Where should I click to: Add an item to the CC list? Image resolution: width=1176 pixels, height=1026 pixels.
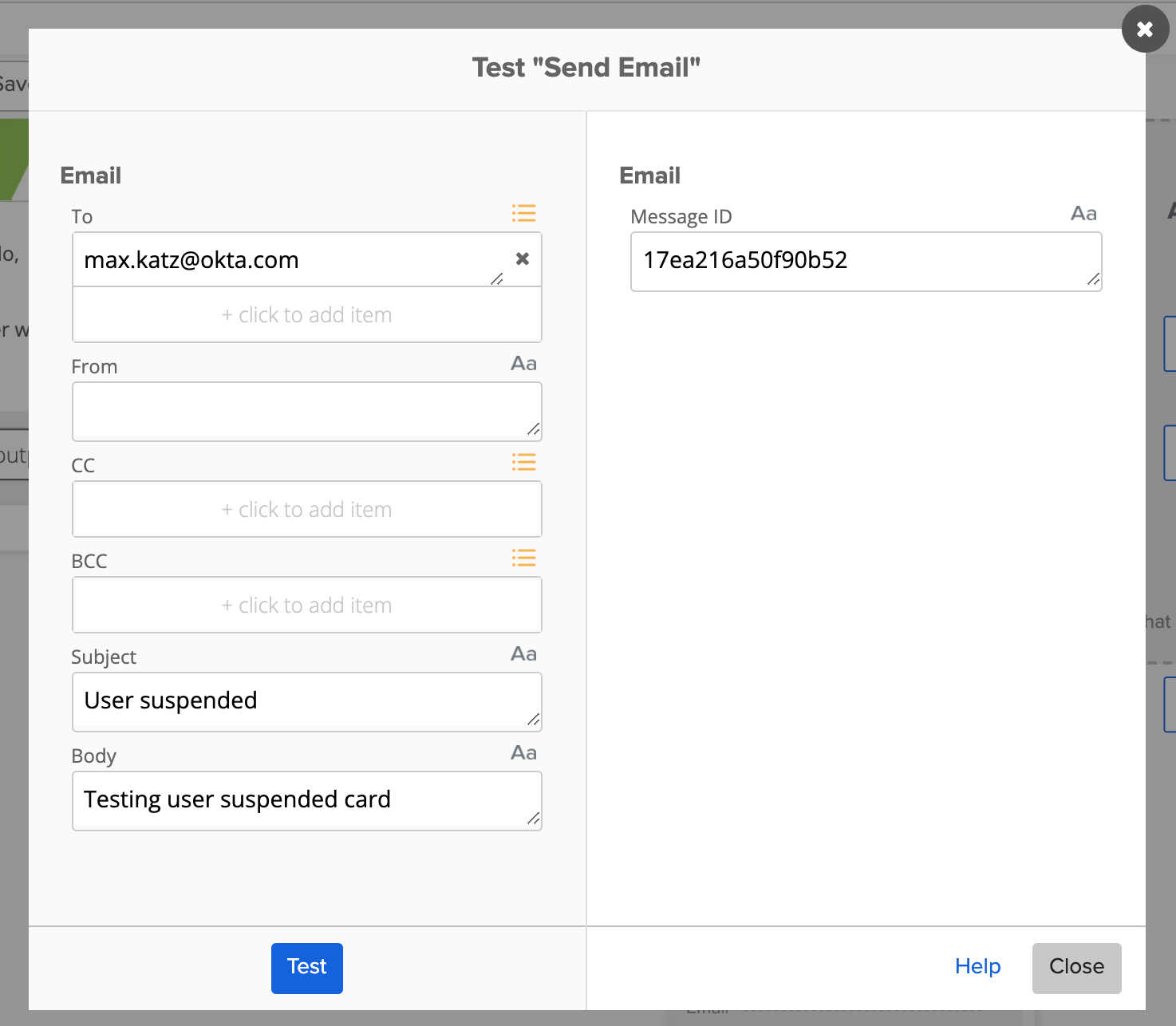[307, 509]
